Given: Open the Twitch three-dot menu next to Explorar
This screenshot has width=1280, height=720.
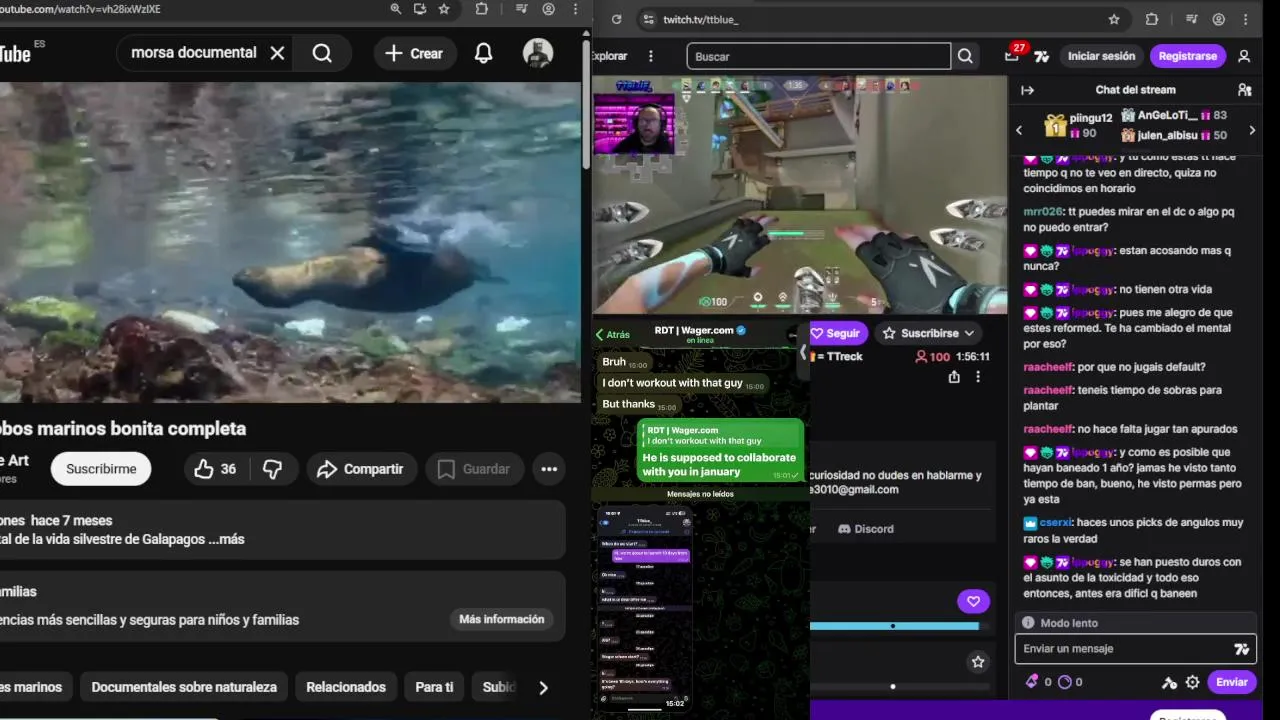Looking at the screenshot, I should [651, 56].
